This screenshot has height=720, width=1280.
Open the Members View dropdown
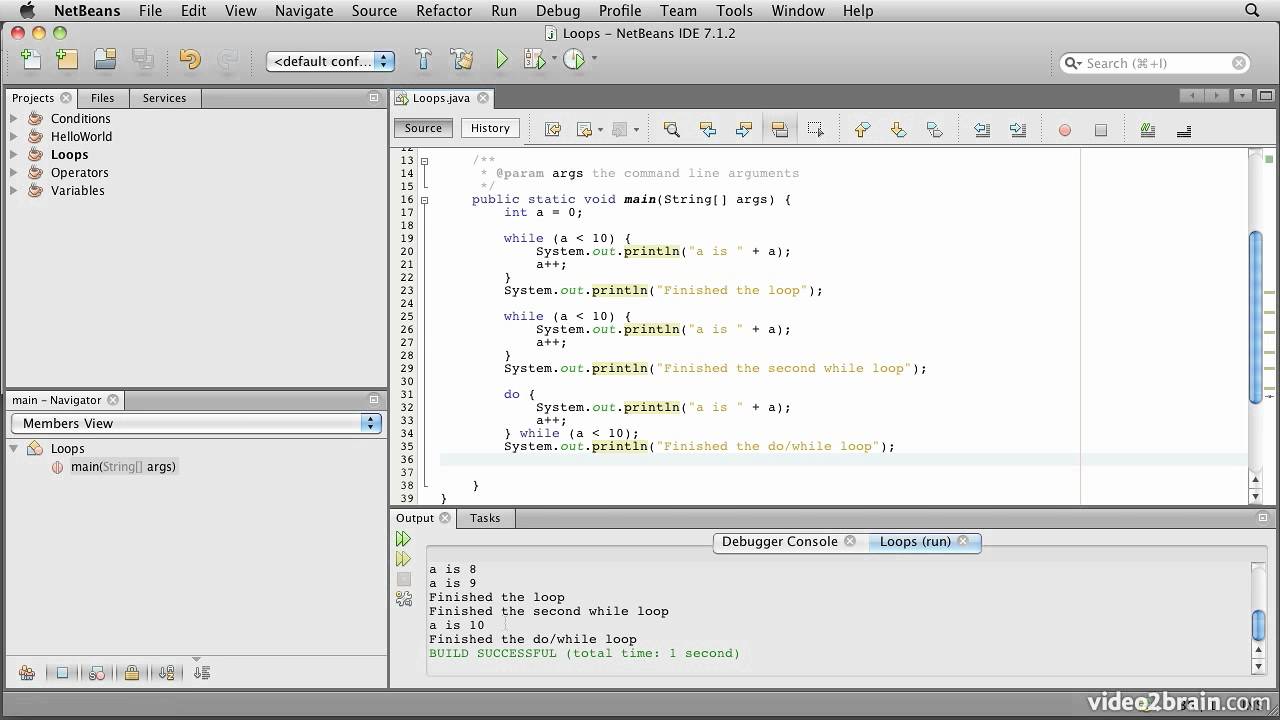point(196,423)
